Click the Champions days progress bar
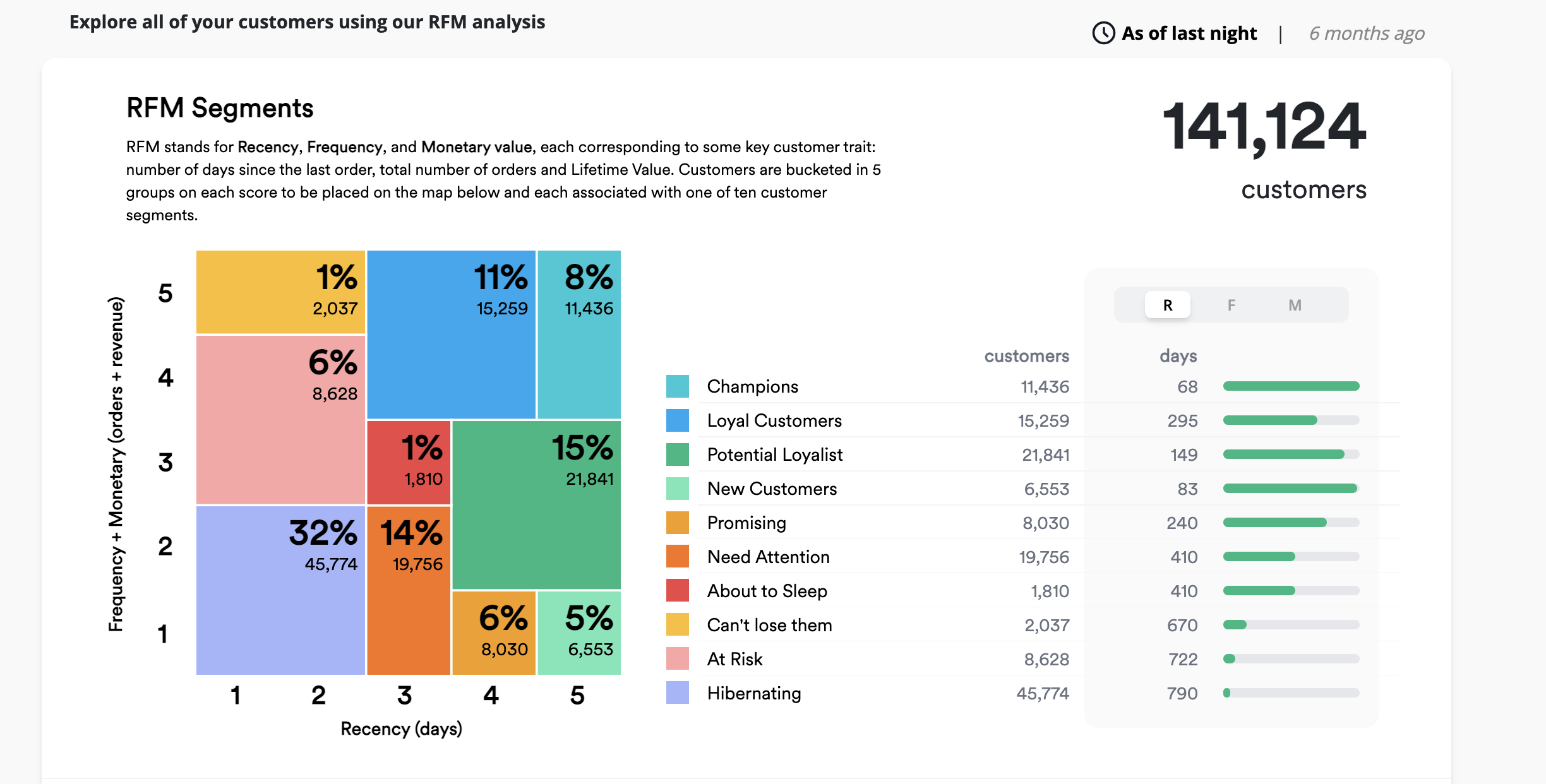The image size is (1546, 784). click(x=1291, y=386)
